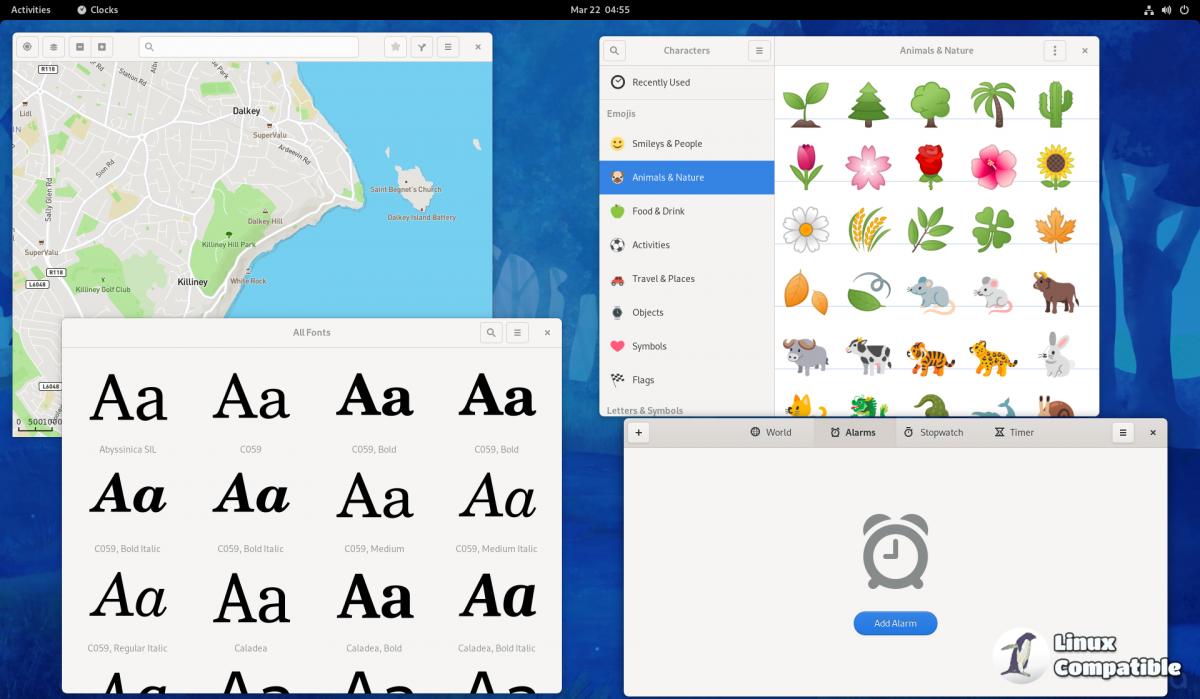Open the C059, Regular Italic font preview
This screenshot has width=1200, height=699.
click(128, 609)
